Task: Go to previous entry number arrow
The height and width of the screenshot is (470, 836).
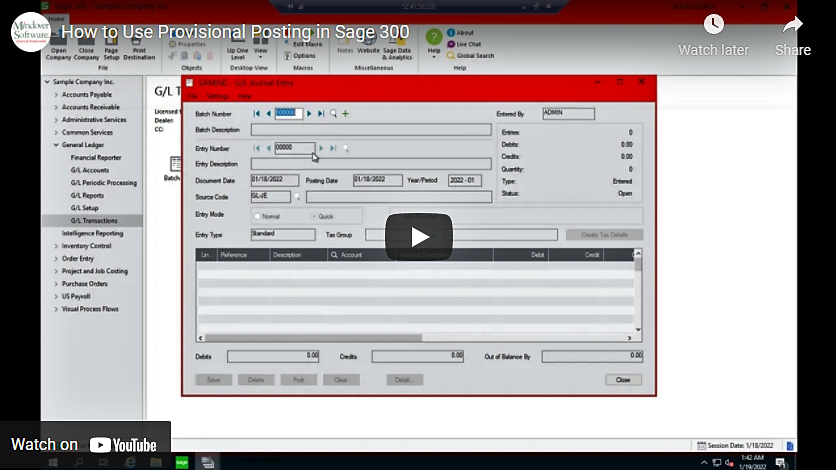Action: pyautogui.click(x=268, y=148)
